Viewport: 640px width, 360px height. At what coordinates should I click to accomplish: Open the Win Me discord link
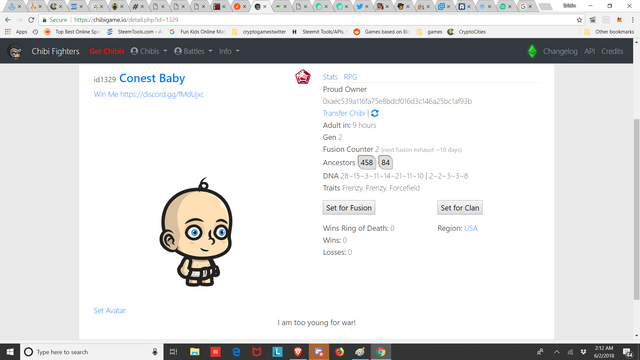(x=149, y=94)
